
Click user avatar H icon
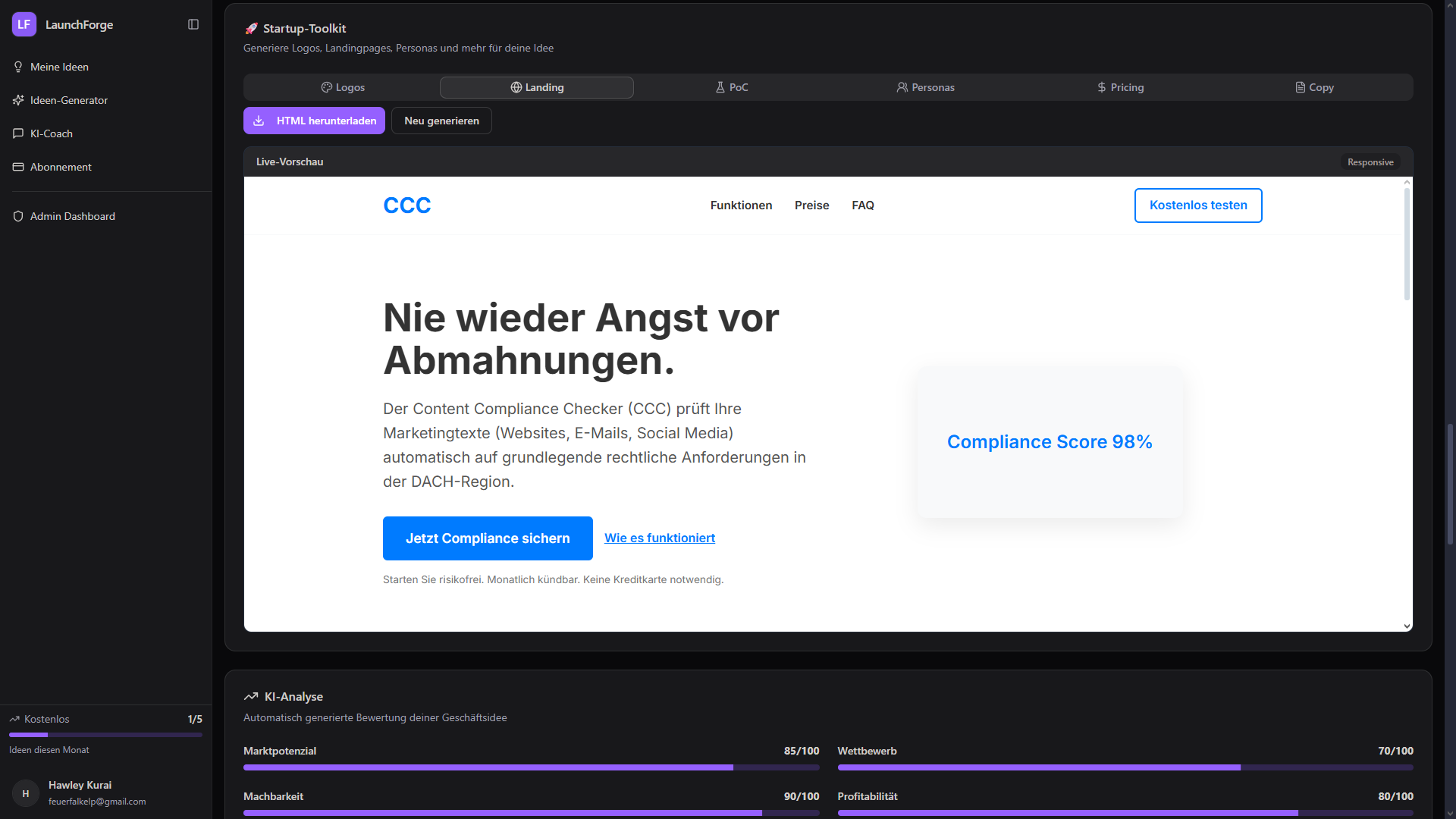(x=26, y=793)
